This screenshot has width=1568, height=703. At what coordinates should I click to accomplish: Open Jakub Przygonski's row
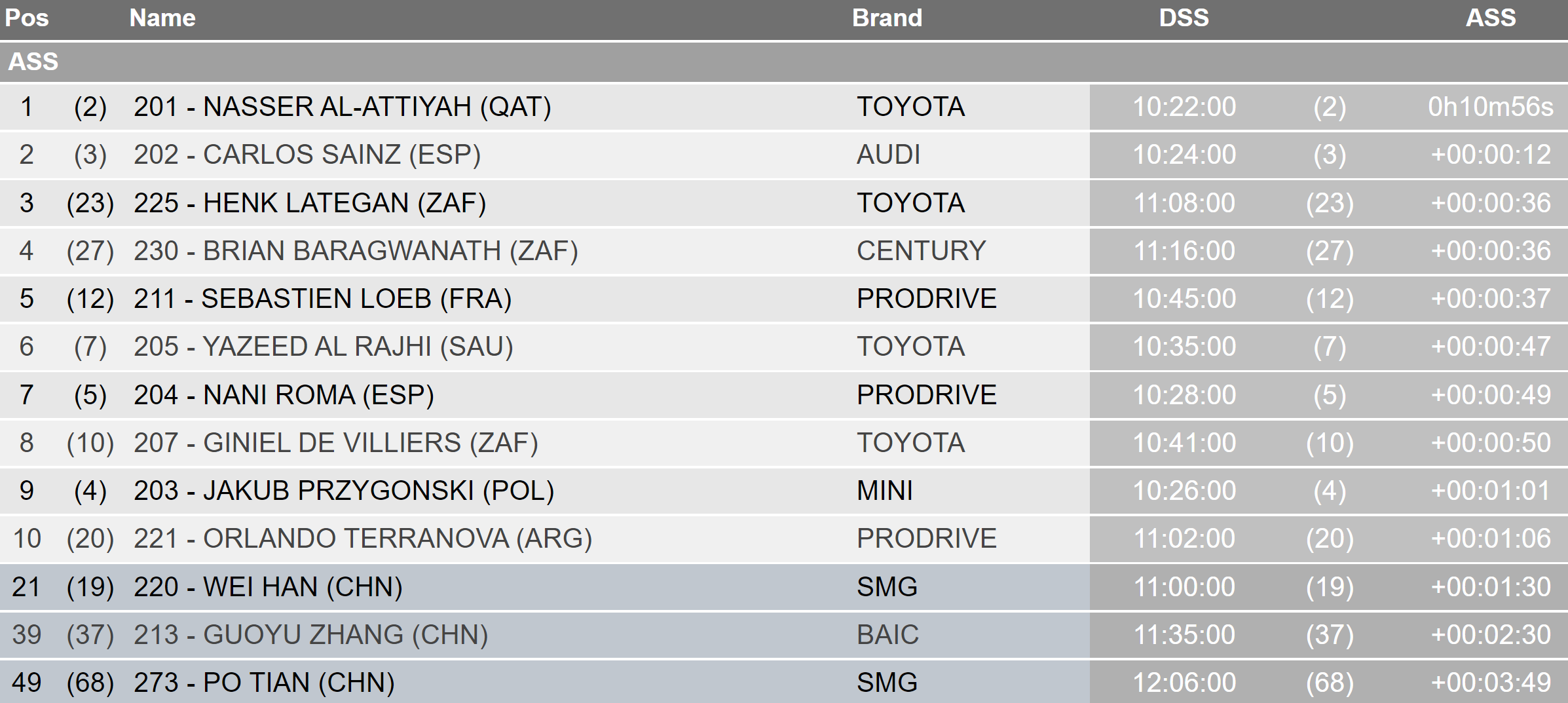pyautogui.click(x=344, y=491)
